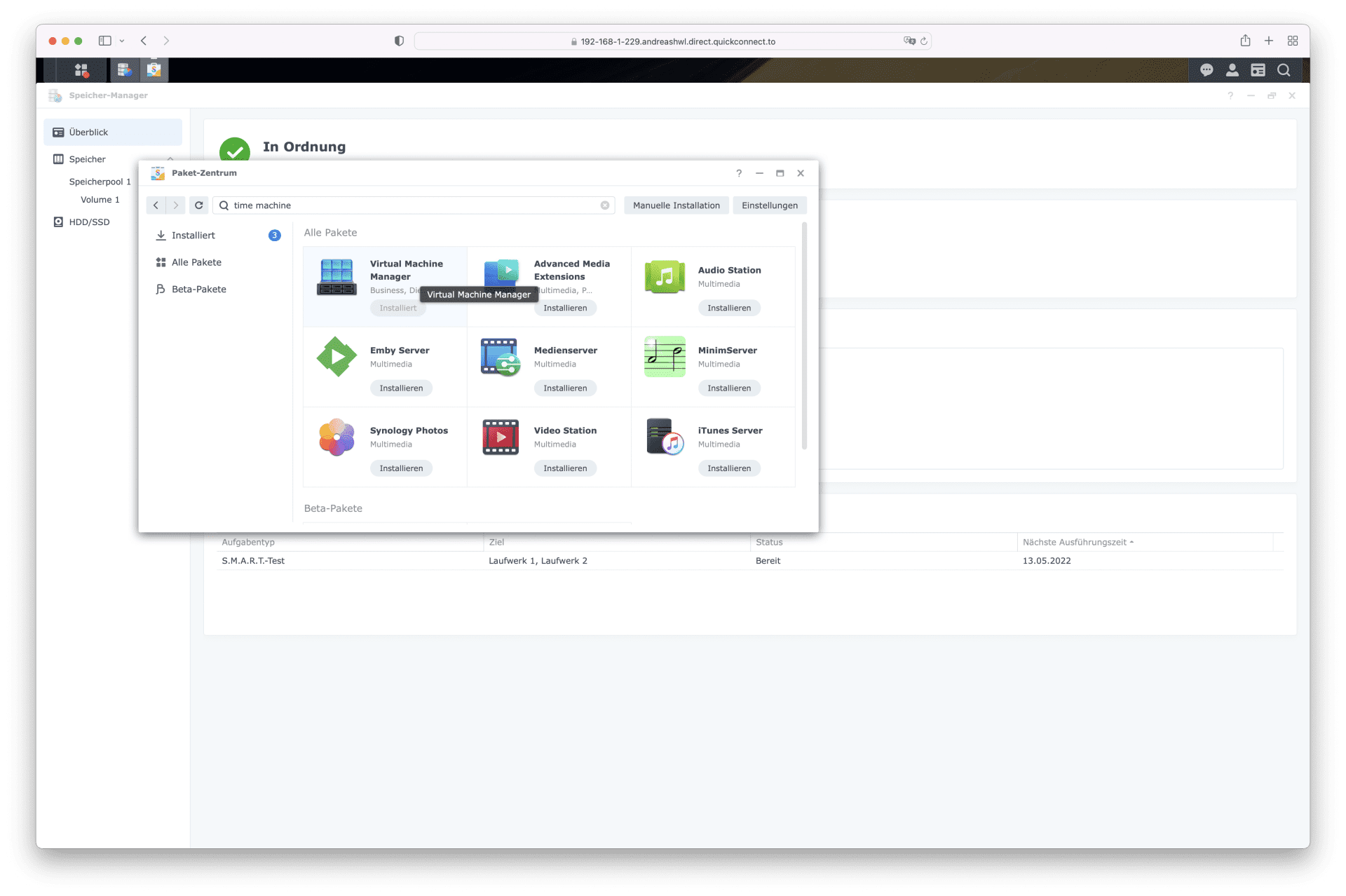Install Emby Server package
Screen dimensions: 1346x896
(401, 388)
